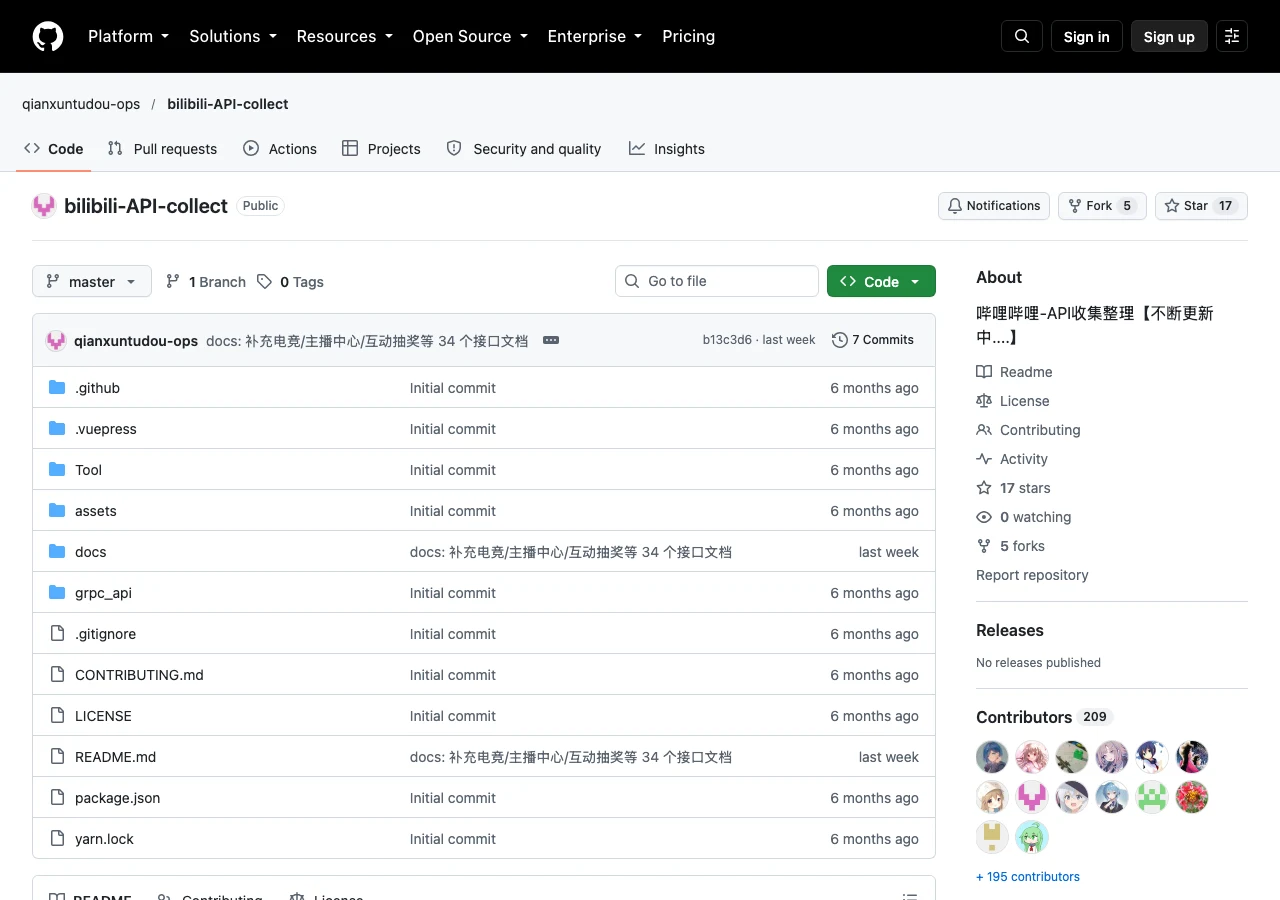This screenshot has width=1280, height=900.
Task: Click the watching eye icon
Action: click(984, 517)
